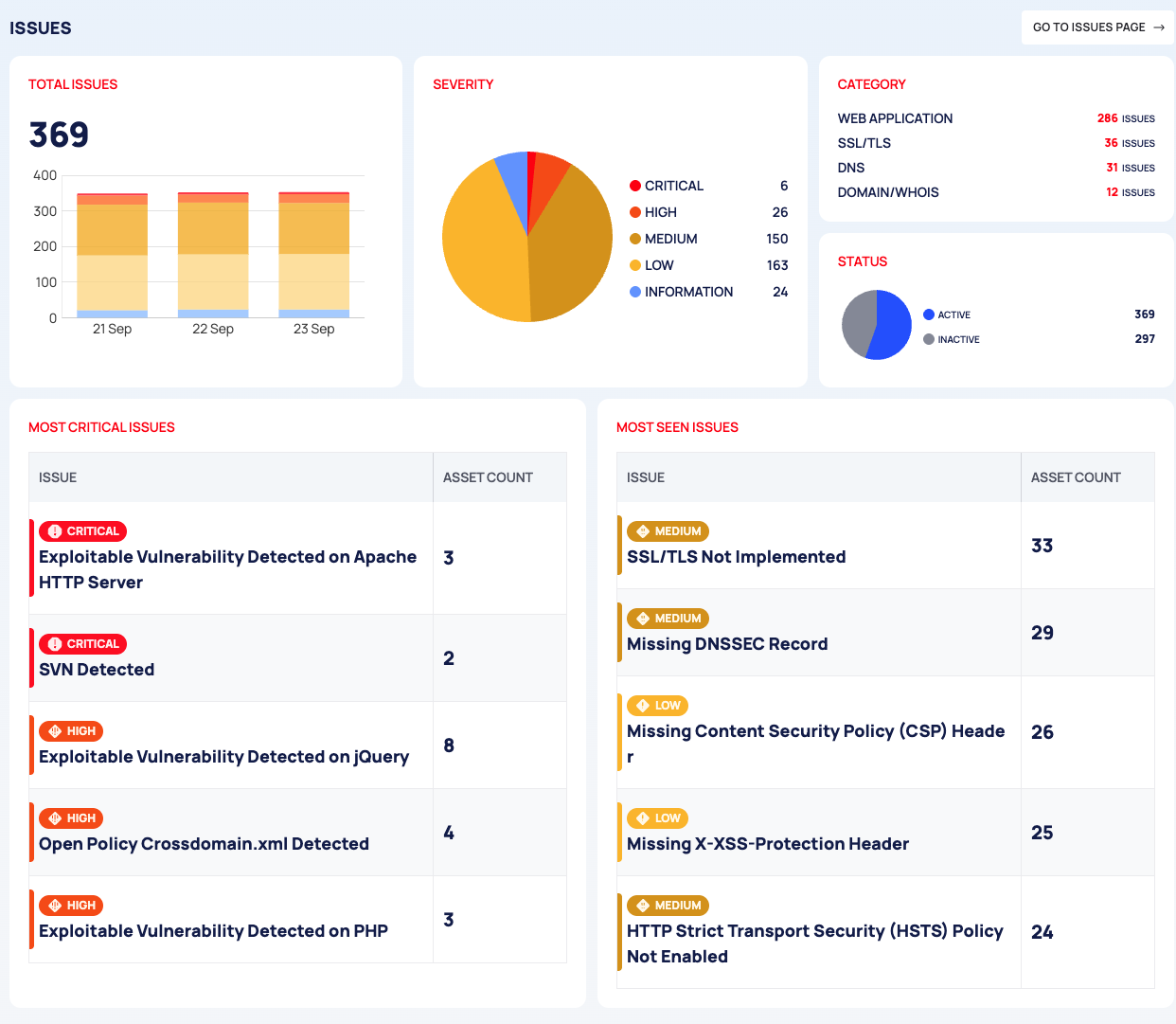Image resolution: width=1176 pixels, height=1024 pixels.
Task: Open SSL/TLS Not Implemented issue
Action: (x=737, y=557)
